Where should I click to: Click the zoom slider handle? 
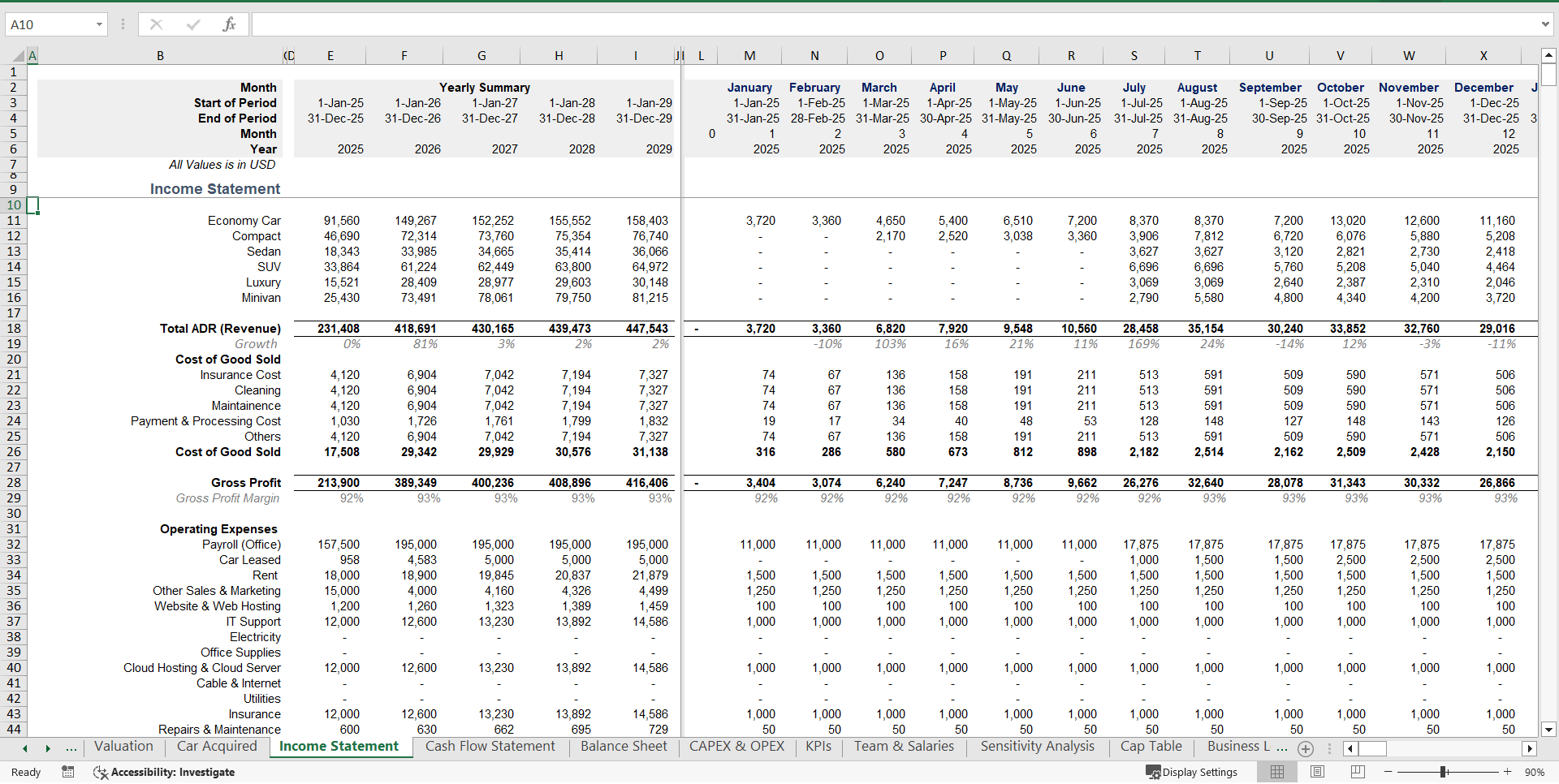(1443, 772)
